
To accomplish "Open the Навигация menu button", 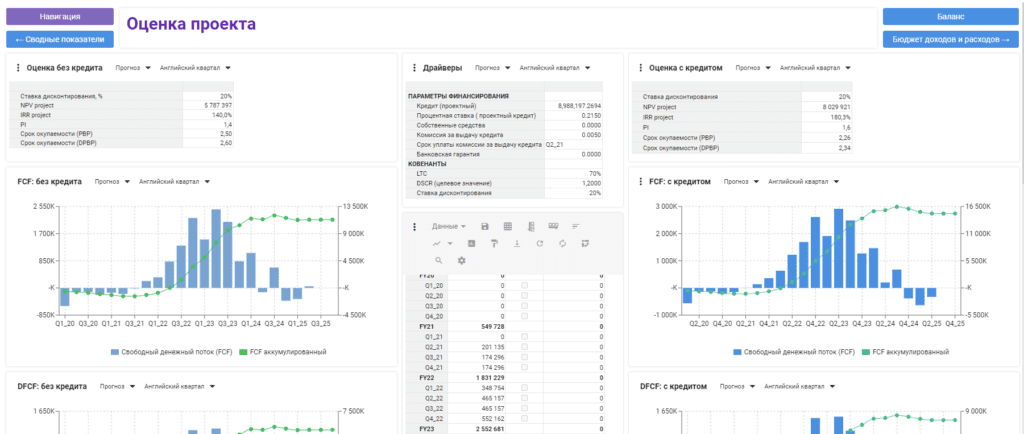I will pos(59,17).
